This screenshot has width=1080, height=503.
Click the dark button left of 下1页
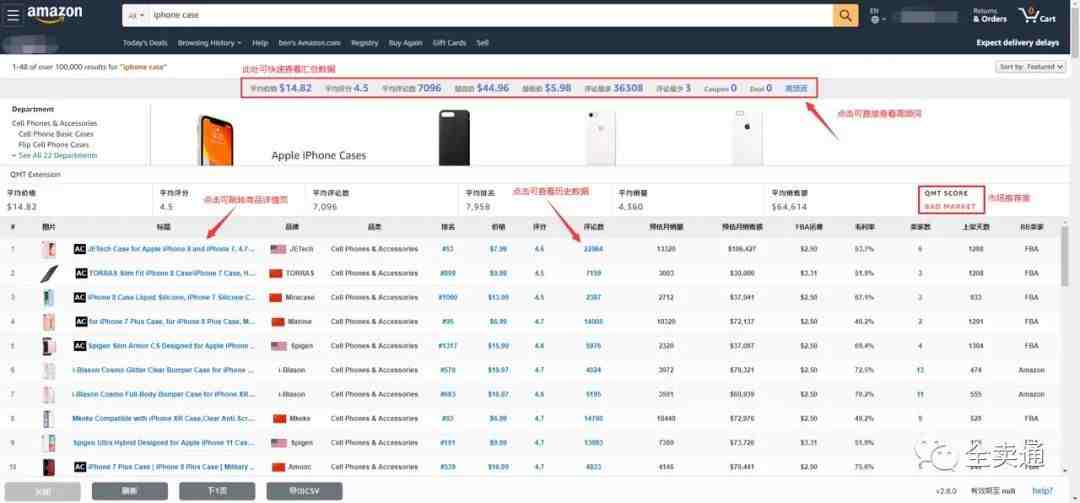[x=129, y=491]
